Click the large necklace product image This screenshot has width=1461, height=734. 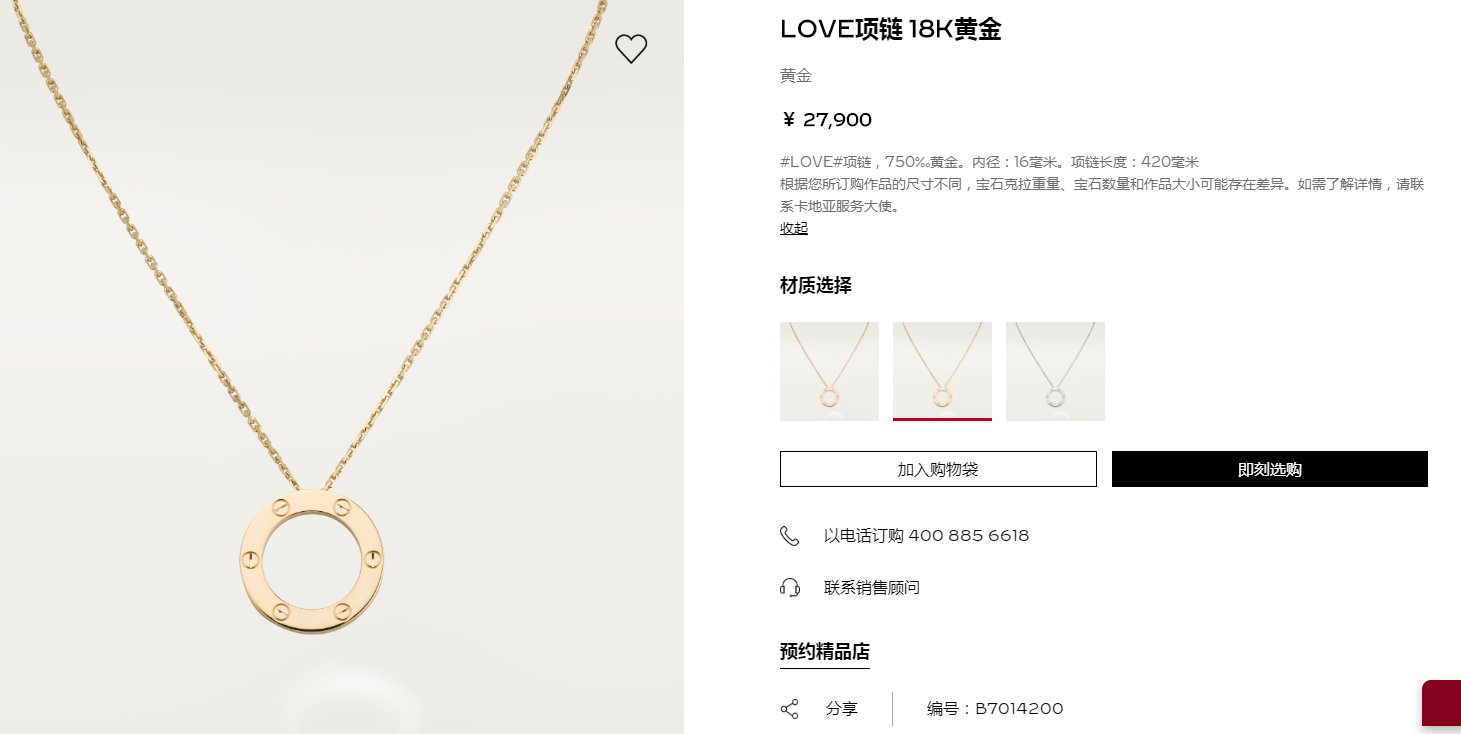coord(342,367)
